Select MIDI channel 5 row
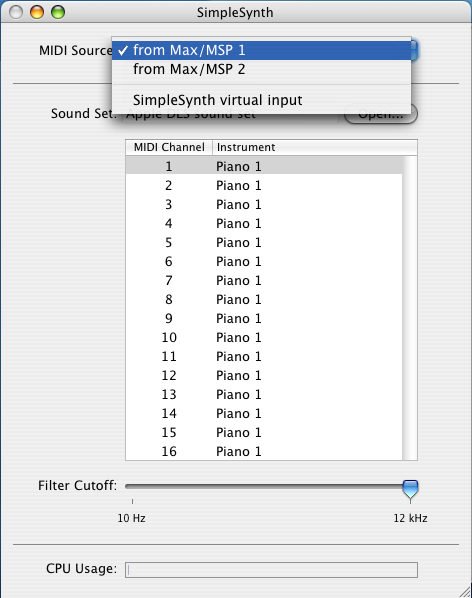The height and width of the screenshot is (598, 472). (x=264, y=243)
